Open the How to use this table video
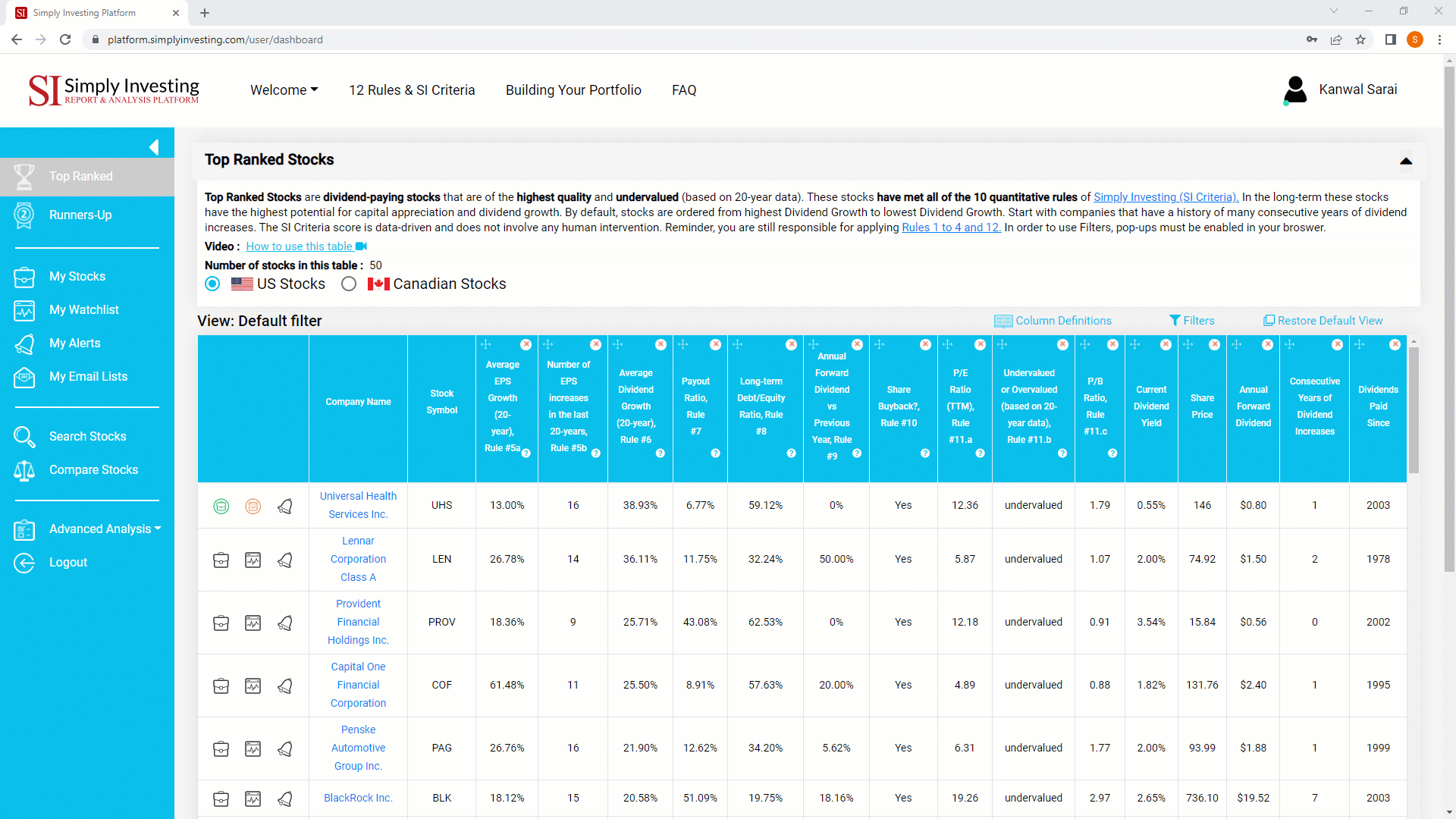The width and height of the screenshot is (1456, 819). click(x=306, y=246)
